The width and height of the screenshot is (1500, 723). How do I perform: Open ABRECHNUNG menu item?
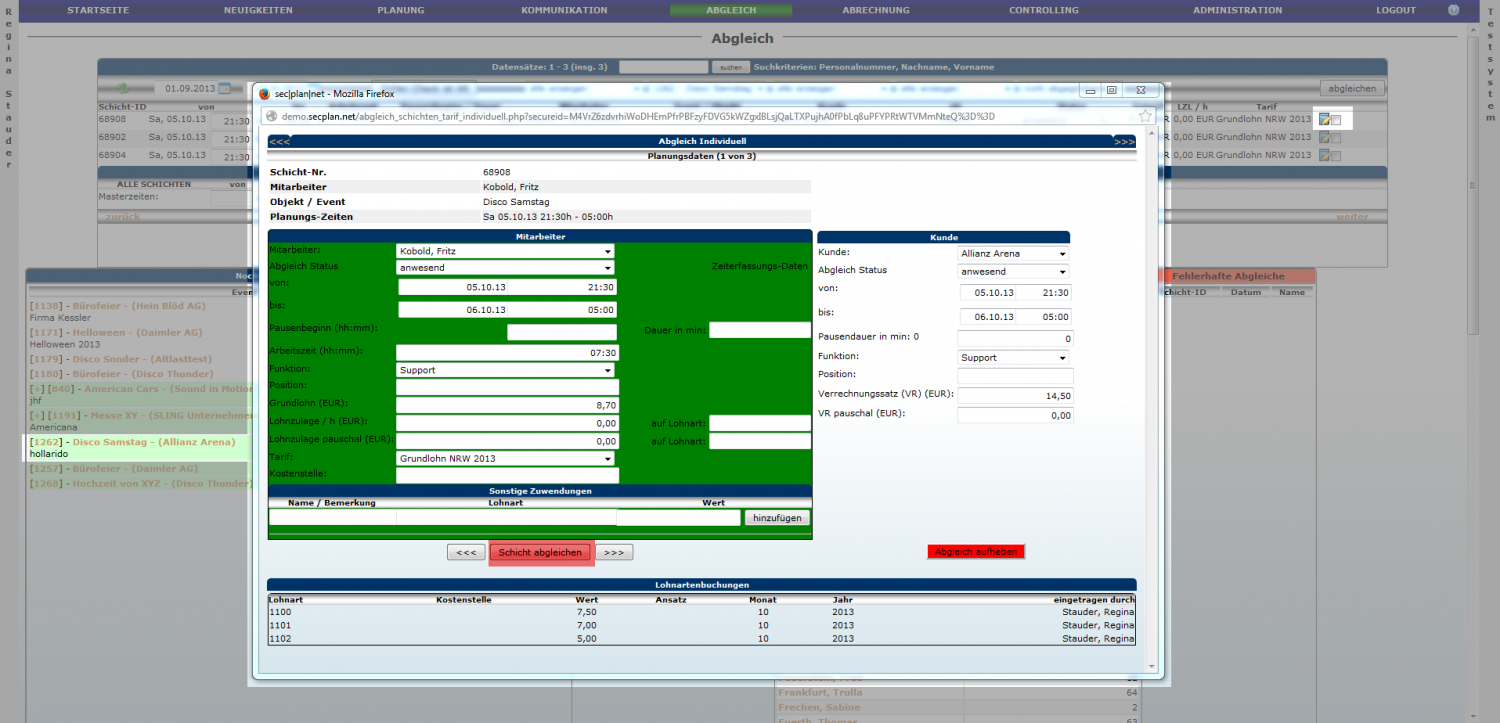876,10
